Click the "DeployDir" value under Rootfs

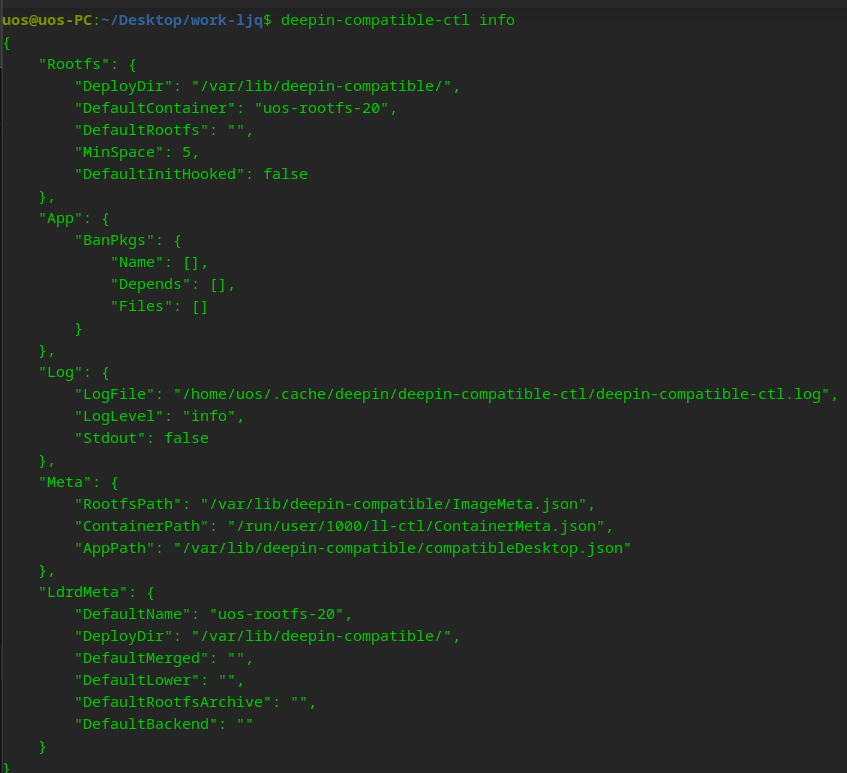click(x=321, y=86)
